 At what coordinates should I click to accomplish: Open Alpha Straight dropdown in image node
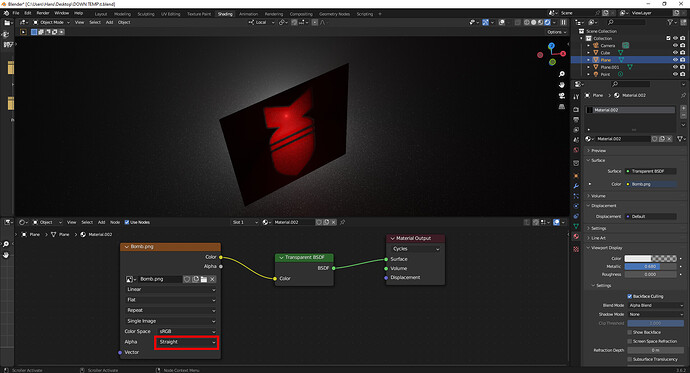[187, 342]
